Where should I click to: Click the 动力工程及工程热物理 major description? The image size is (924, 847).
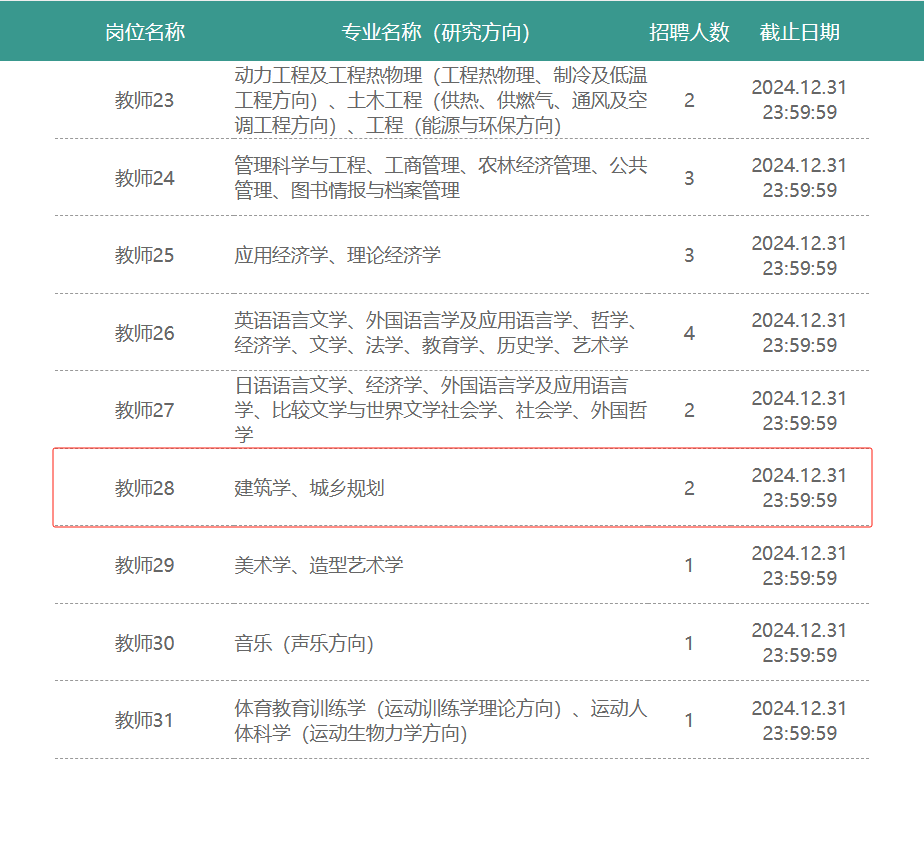click(441, 100)
